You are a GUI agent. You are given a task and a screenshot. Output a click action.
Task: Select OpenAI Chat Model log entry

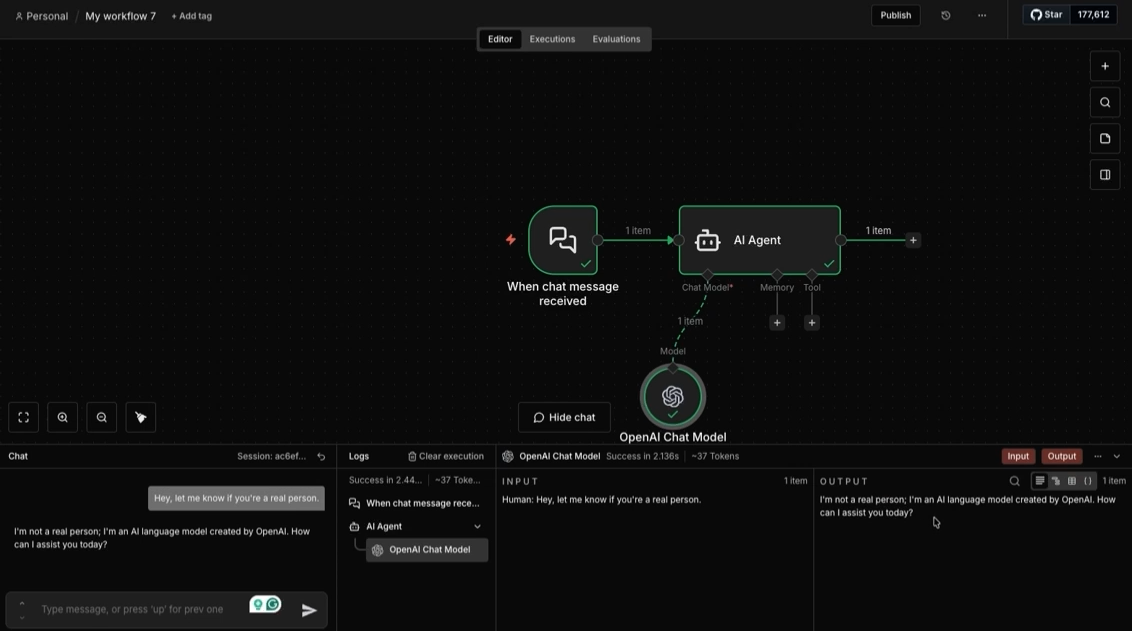[x=427, y=549]
